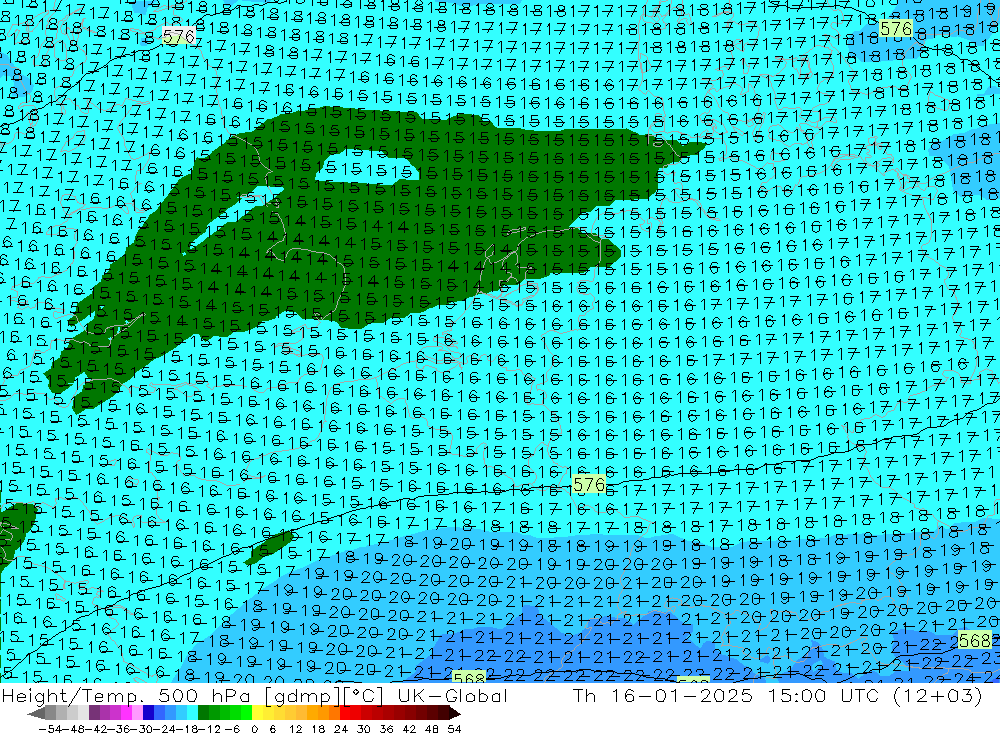Click the 576 contour label at top-right
The width and height of the screenshot is (1000, 733).
(x=896, y=29)
